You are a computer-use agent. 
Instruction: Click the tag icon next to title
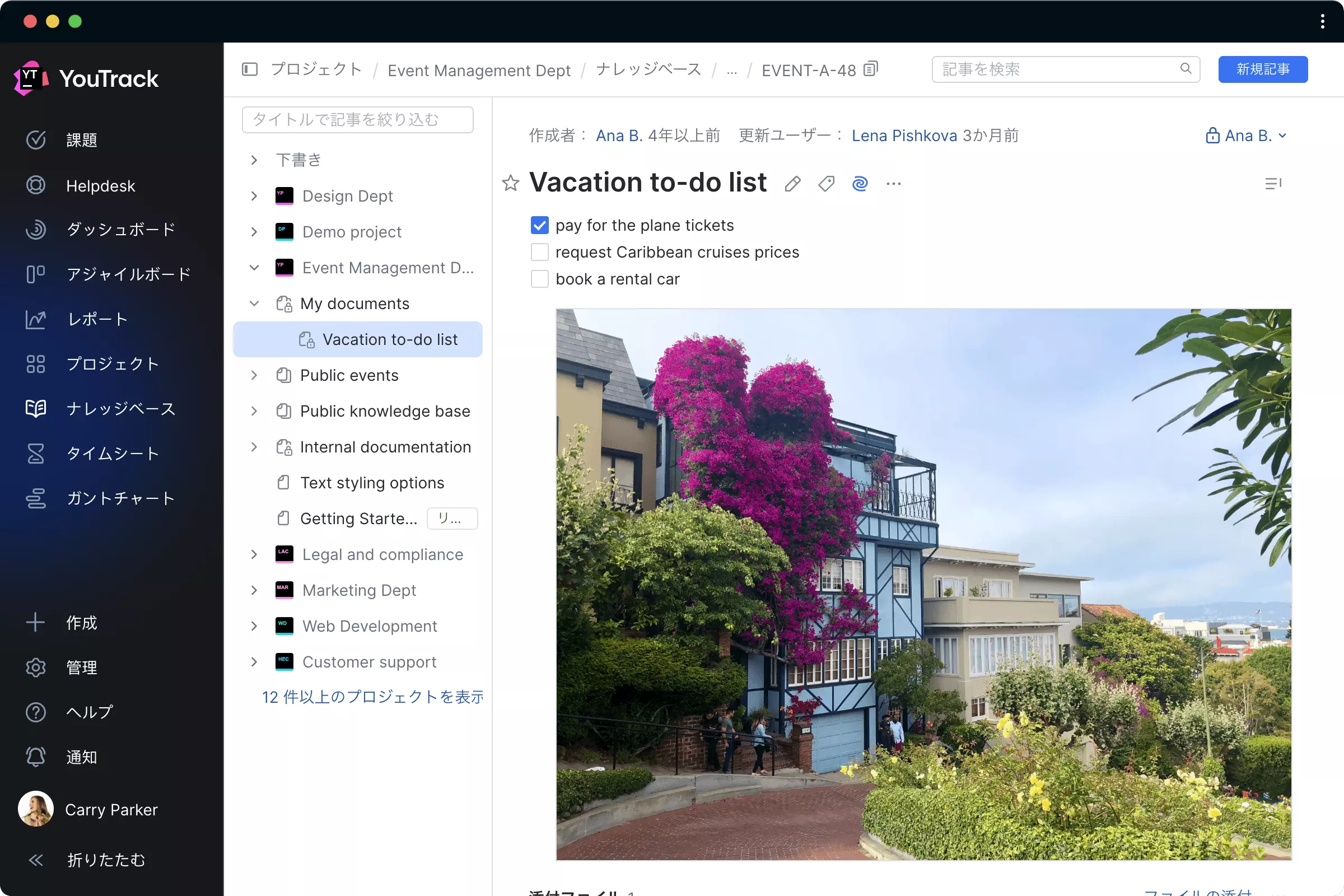[x=825, y=184]
